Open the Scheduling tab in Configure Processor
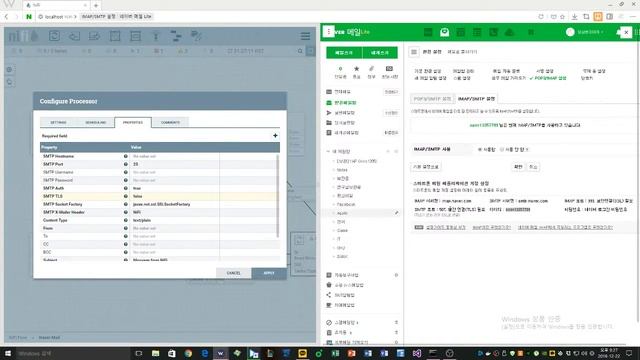Viewport: 640px width, 360px height. (96, 122)
